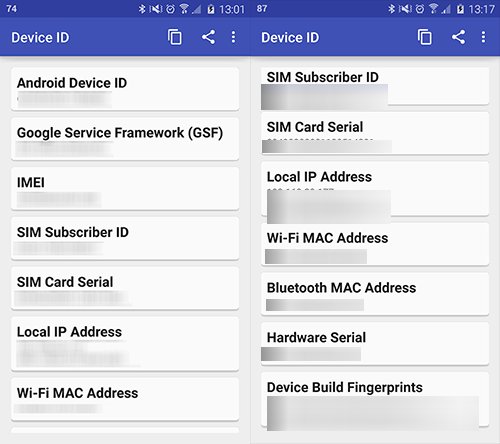The image size is (500, 444).
Task: Tap the Wi-Fi icon in the right status bar
Action: [x=433, y=9]
